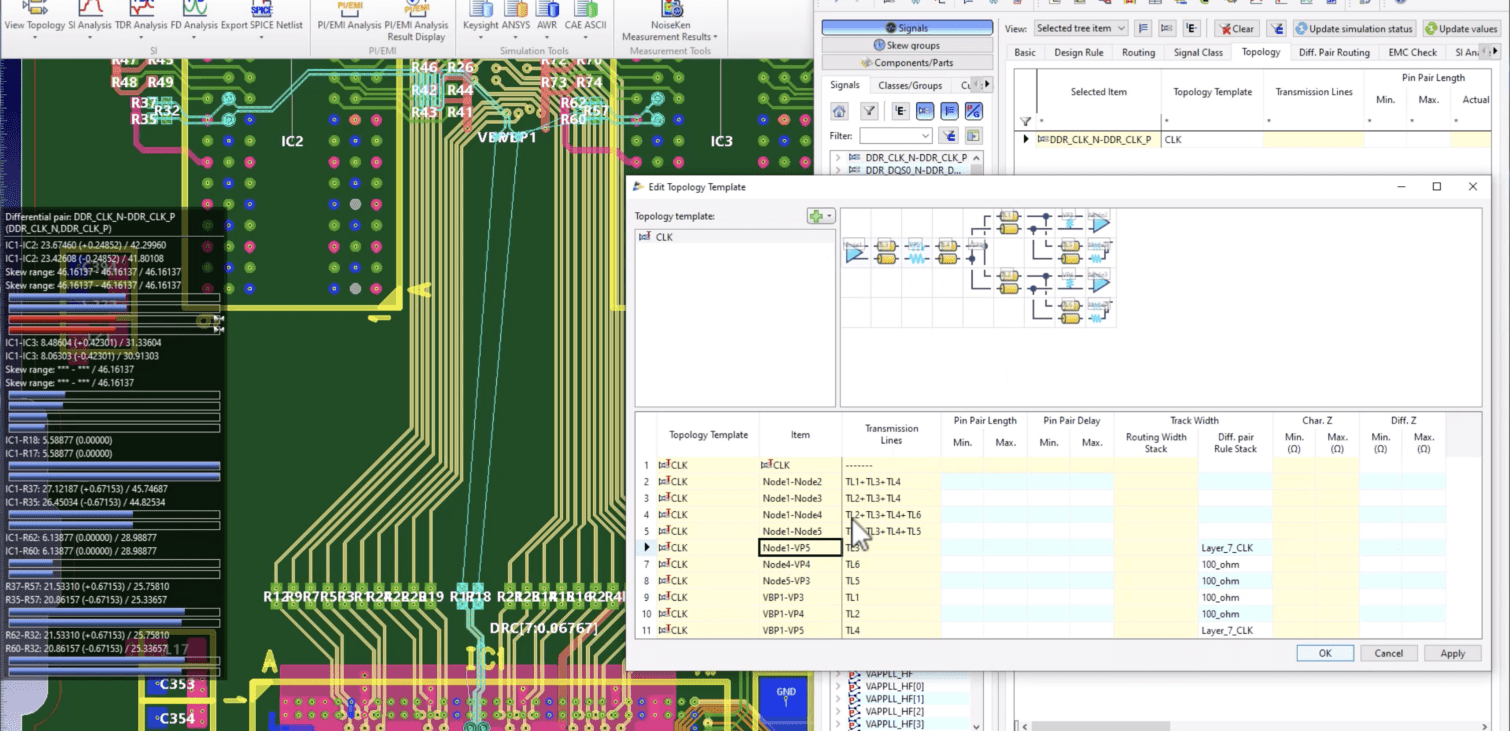Switch to the Design Rule tab
The image size is (1510, 731).
(1079, 52)
